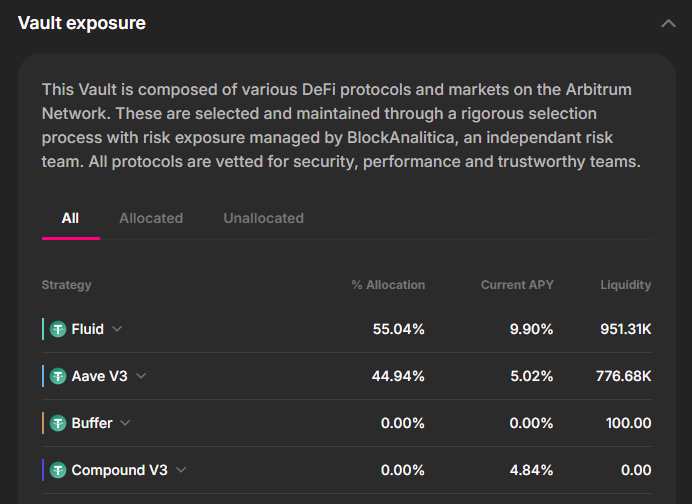Click the Buffer row token icon

coord(59,423)
